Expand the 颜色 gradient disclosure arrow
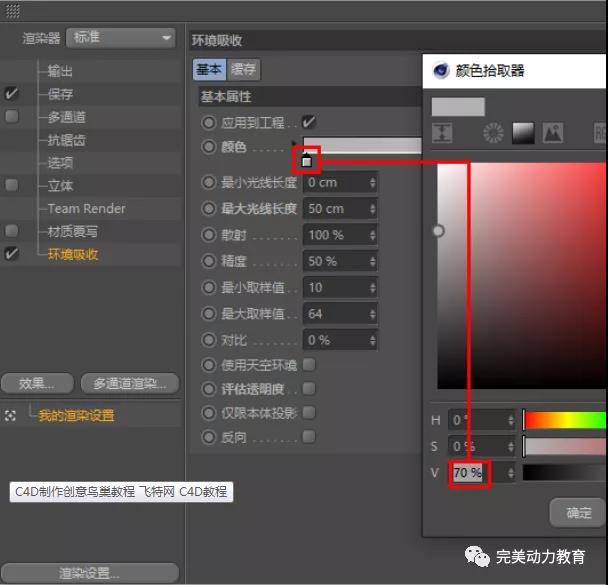 pyautogui.click(x=294, y=143)
